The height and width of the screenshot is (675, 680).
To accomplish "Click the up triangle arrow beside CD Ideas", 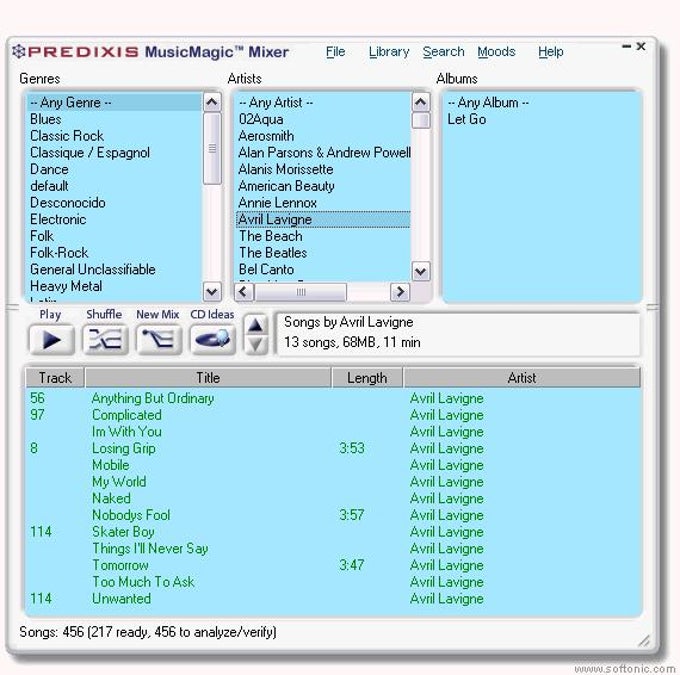I will click(x=255, y=325).
